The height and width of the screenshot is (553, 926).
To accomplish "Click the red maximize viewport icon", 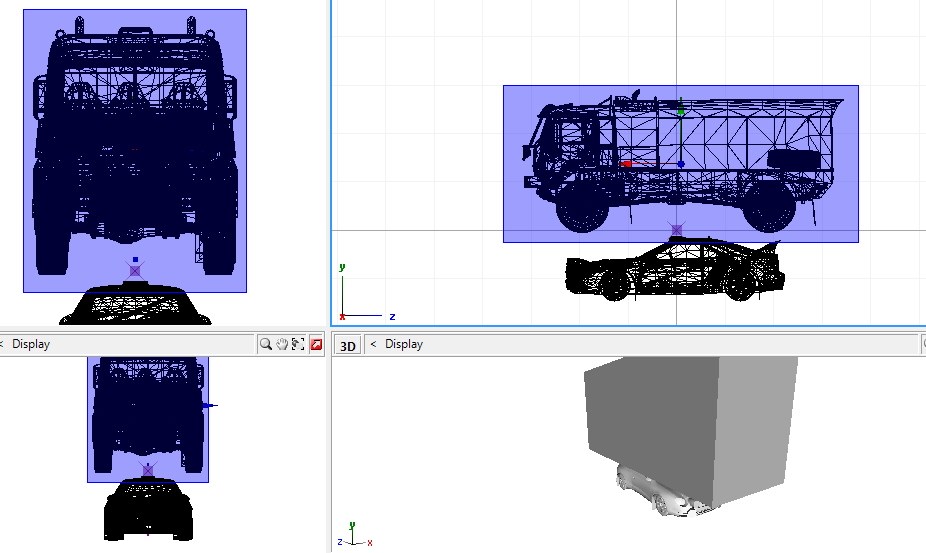I will 316,344.
